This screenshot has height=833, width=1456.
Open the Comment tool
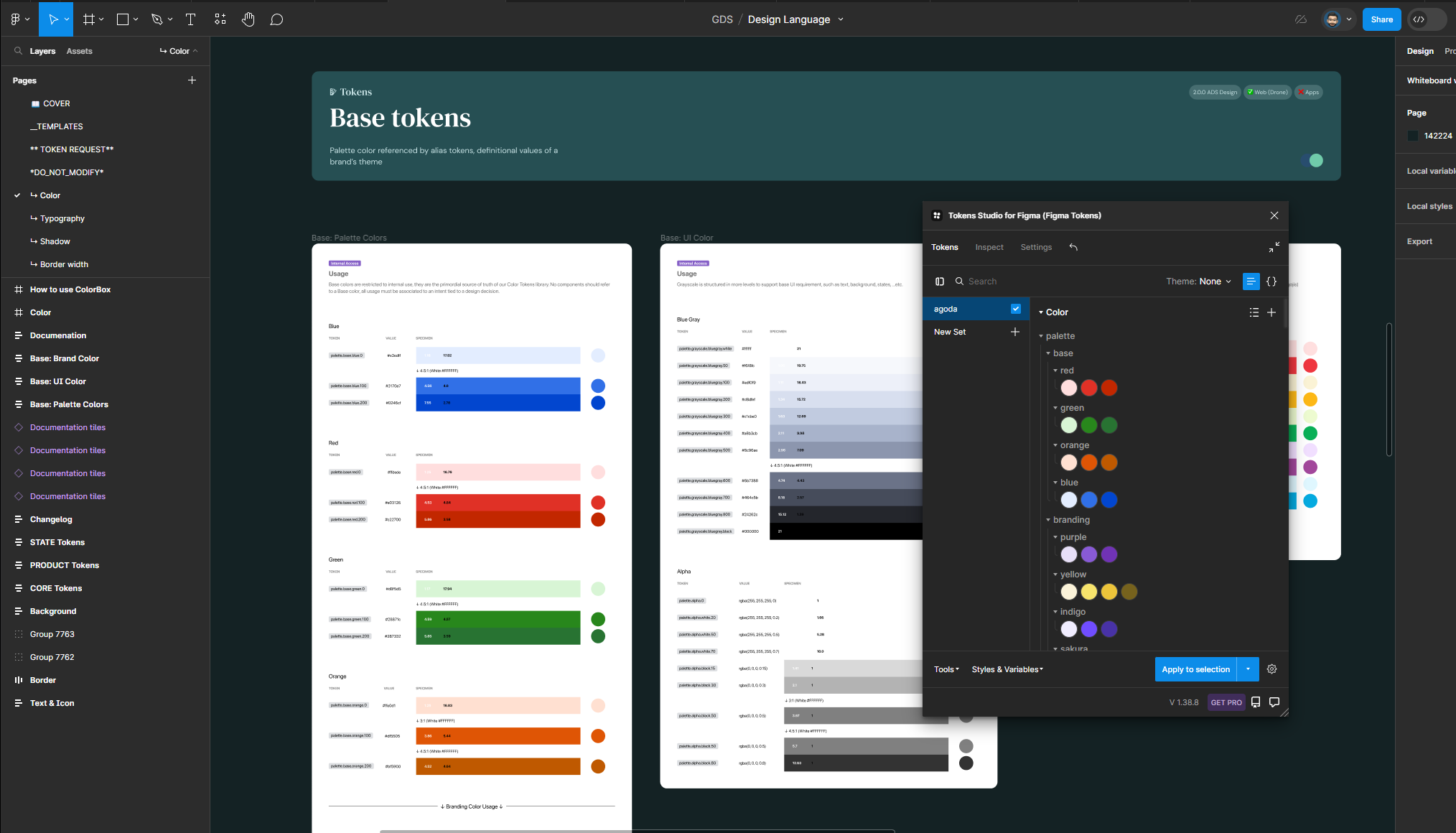276,19
